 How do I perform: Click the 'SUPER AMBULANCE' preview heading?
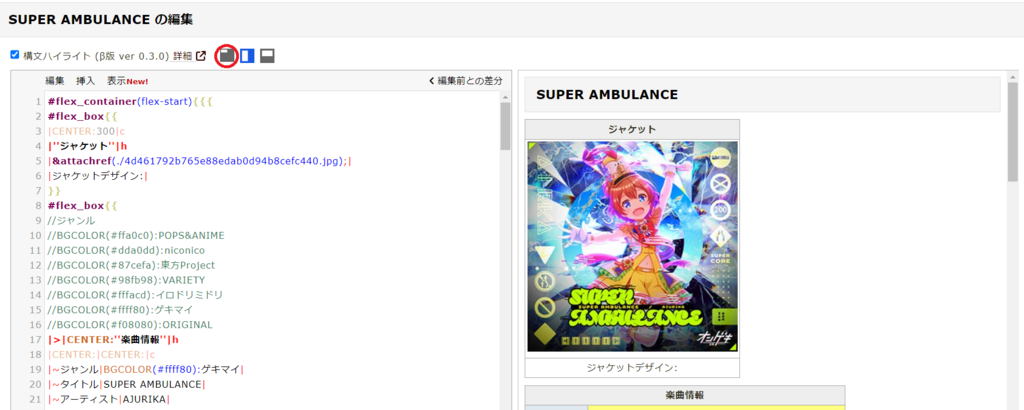coord(607,95)
